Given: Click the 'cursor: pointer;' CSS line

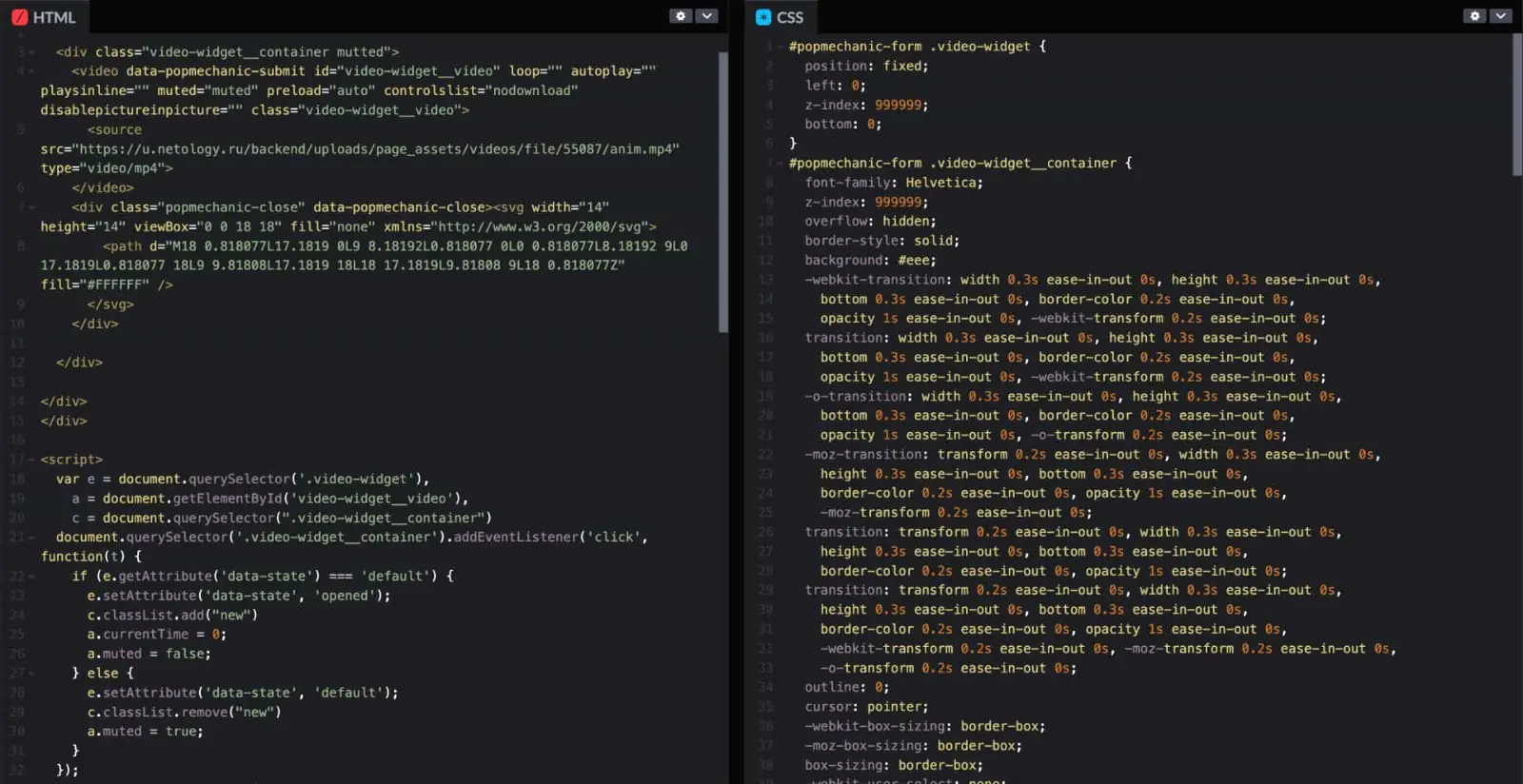Looking at the screenshot, I should [866, 707].
